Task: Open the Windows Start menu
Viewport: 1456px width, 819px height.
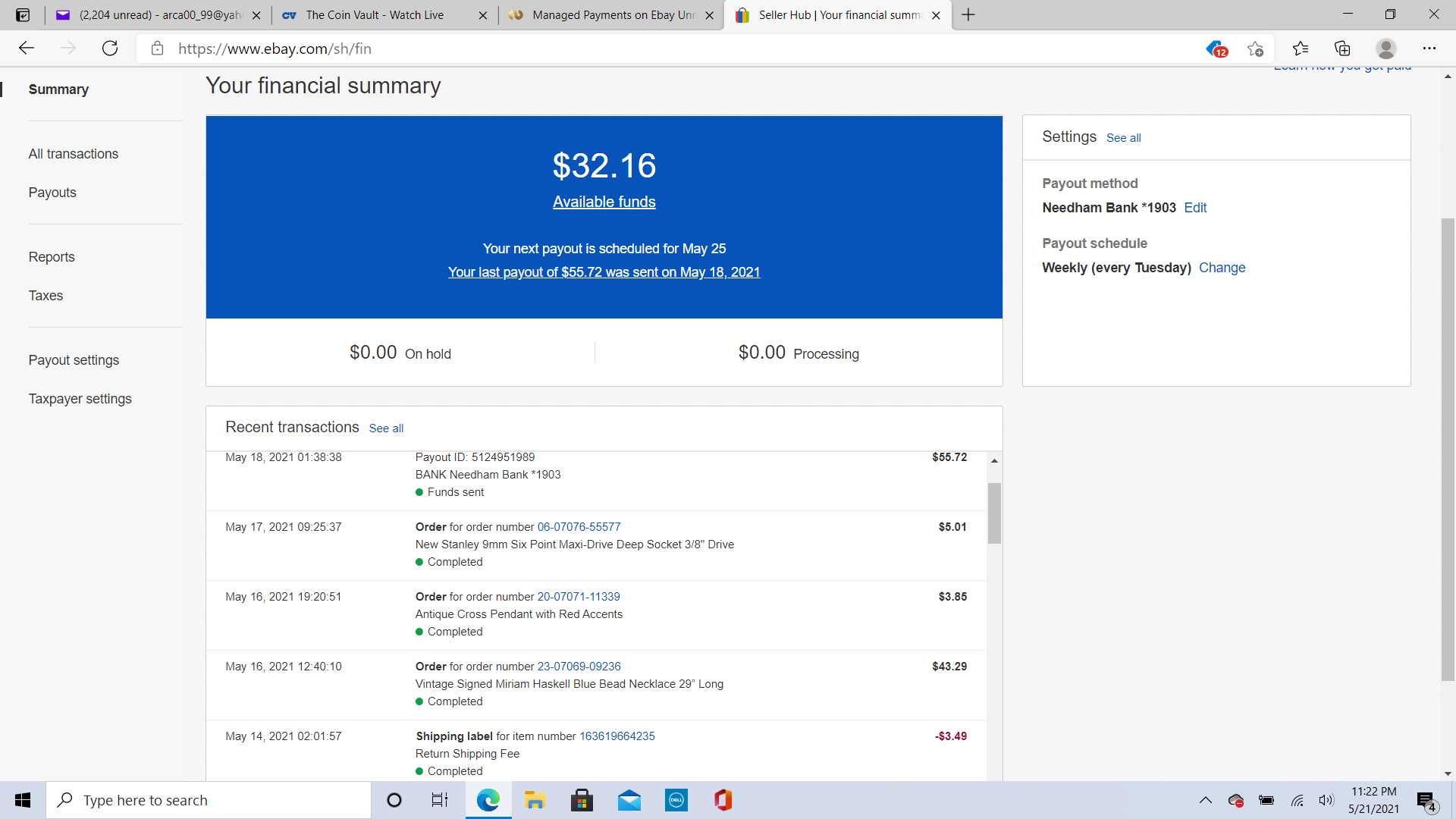Action: (x=23, y=800)
